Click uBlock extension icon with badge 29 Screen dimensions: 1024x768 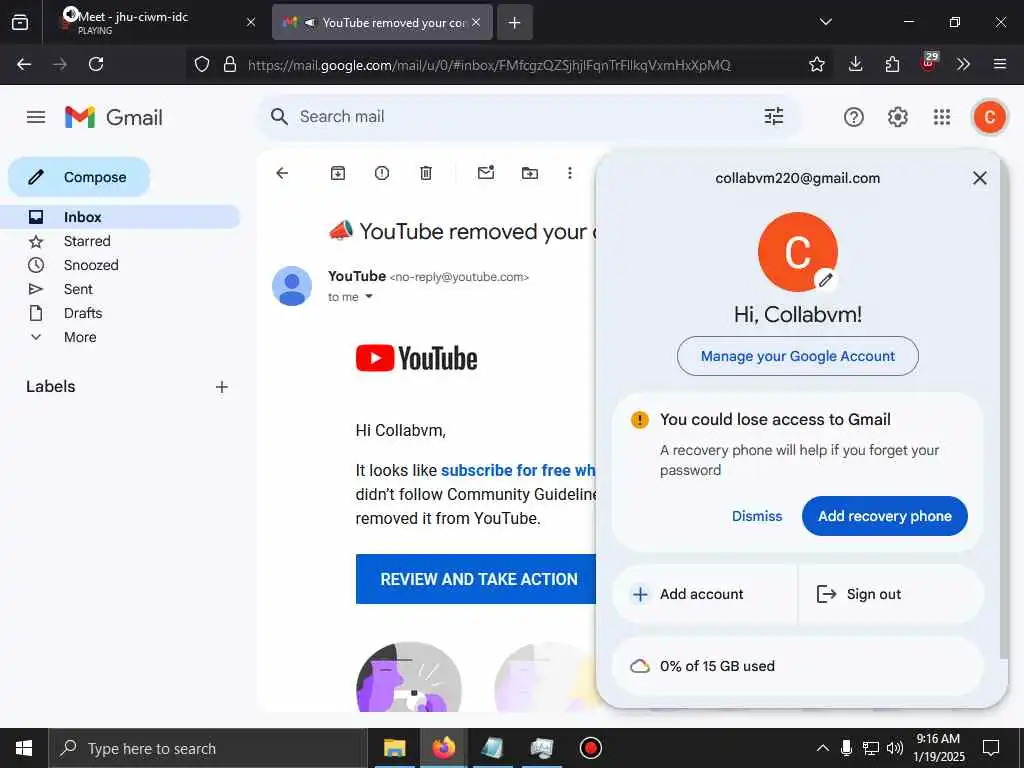(929, 62)
